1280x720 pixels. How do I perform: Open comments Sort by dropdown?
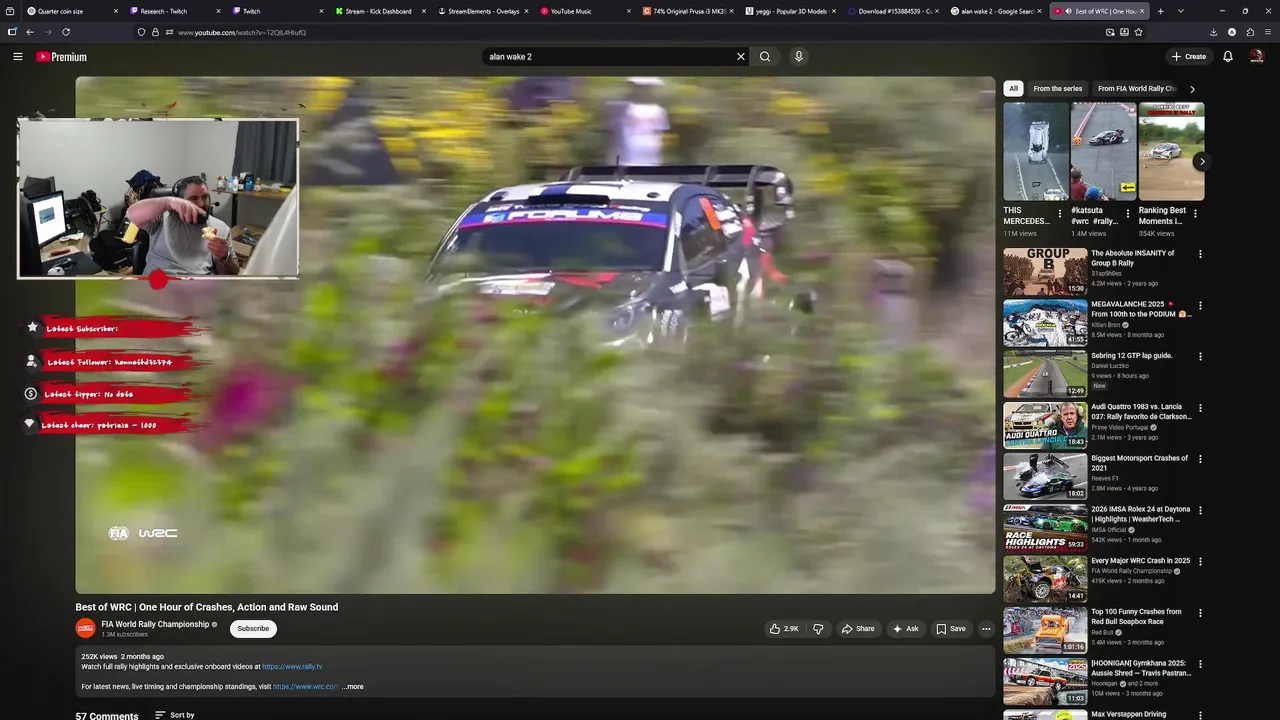coord(175,715)
